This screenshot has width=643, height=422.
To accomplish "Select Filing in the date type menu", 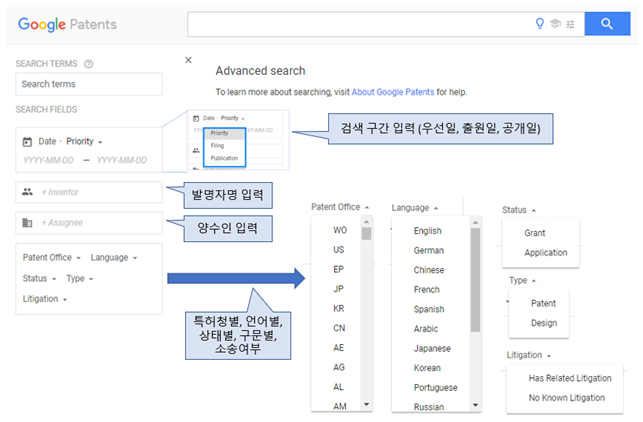I will click(216, 144).
